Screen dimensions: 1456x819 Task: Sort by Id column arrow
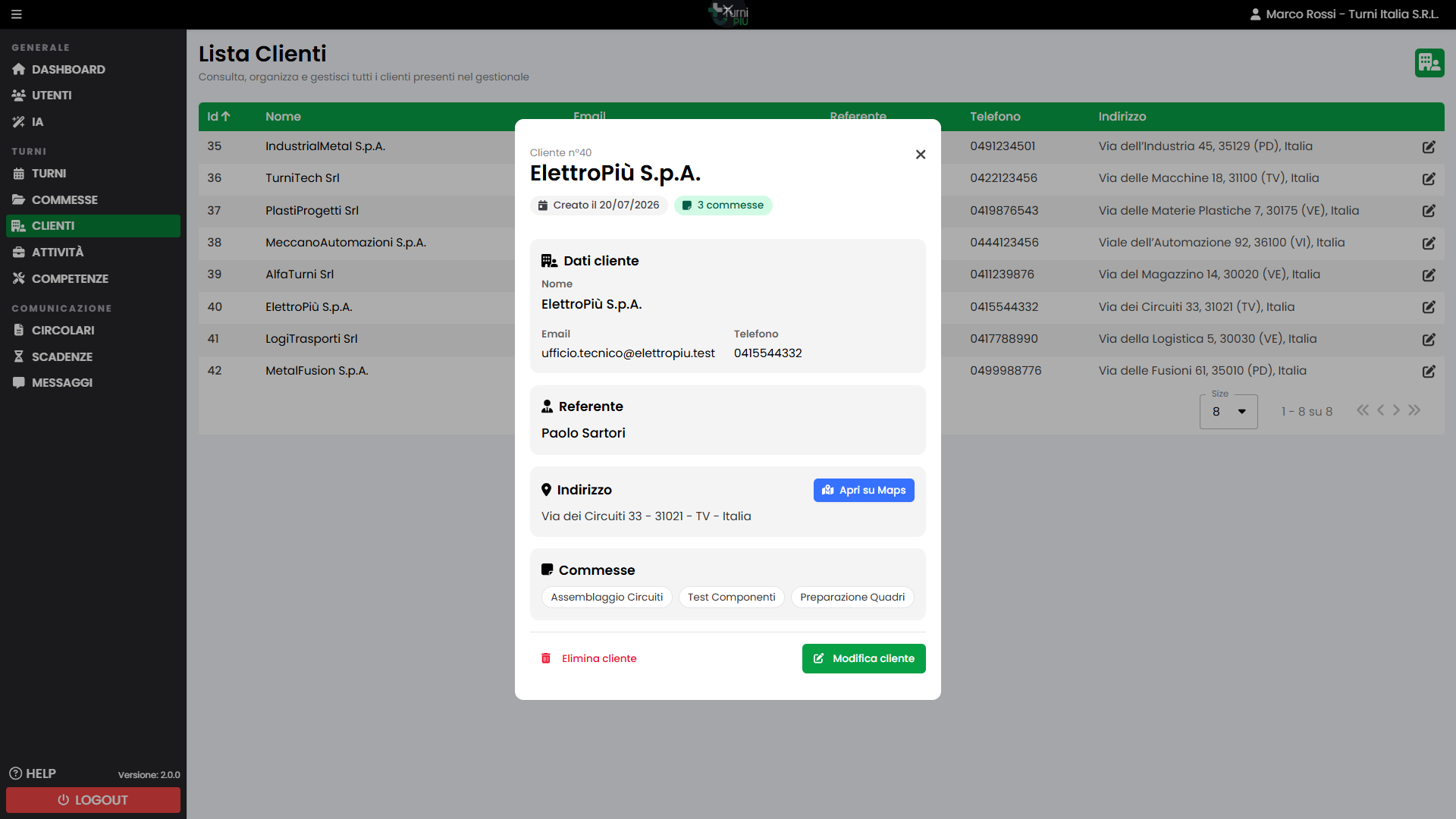point(225,117)
